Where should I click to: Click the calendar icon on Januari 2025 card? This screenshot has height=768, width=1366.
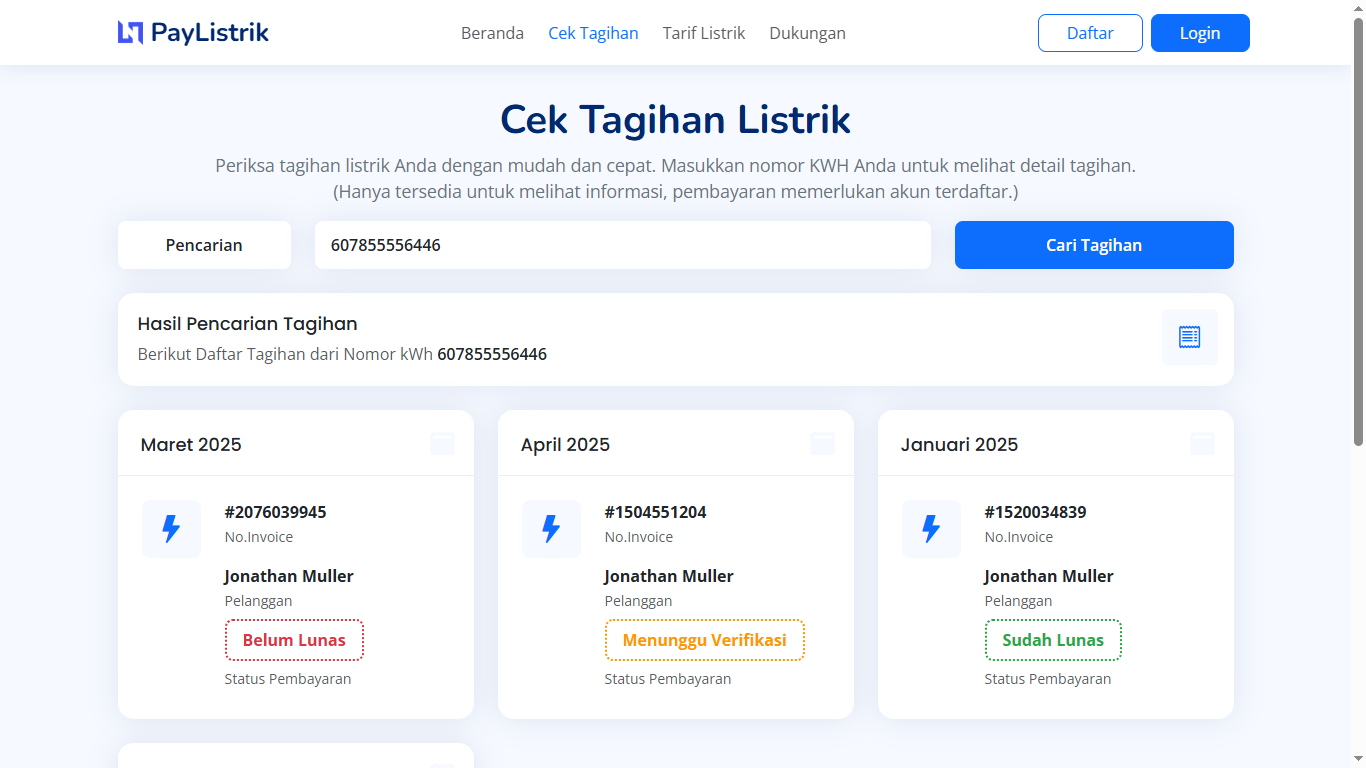click(1202, 444)
